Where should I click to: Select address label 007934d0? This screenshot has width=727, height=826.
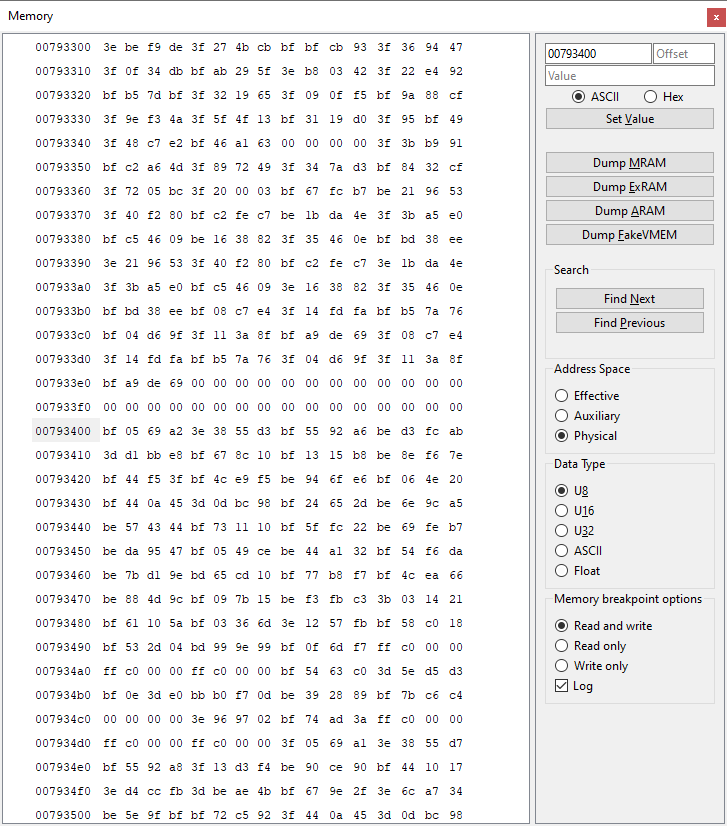[63, 743]
